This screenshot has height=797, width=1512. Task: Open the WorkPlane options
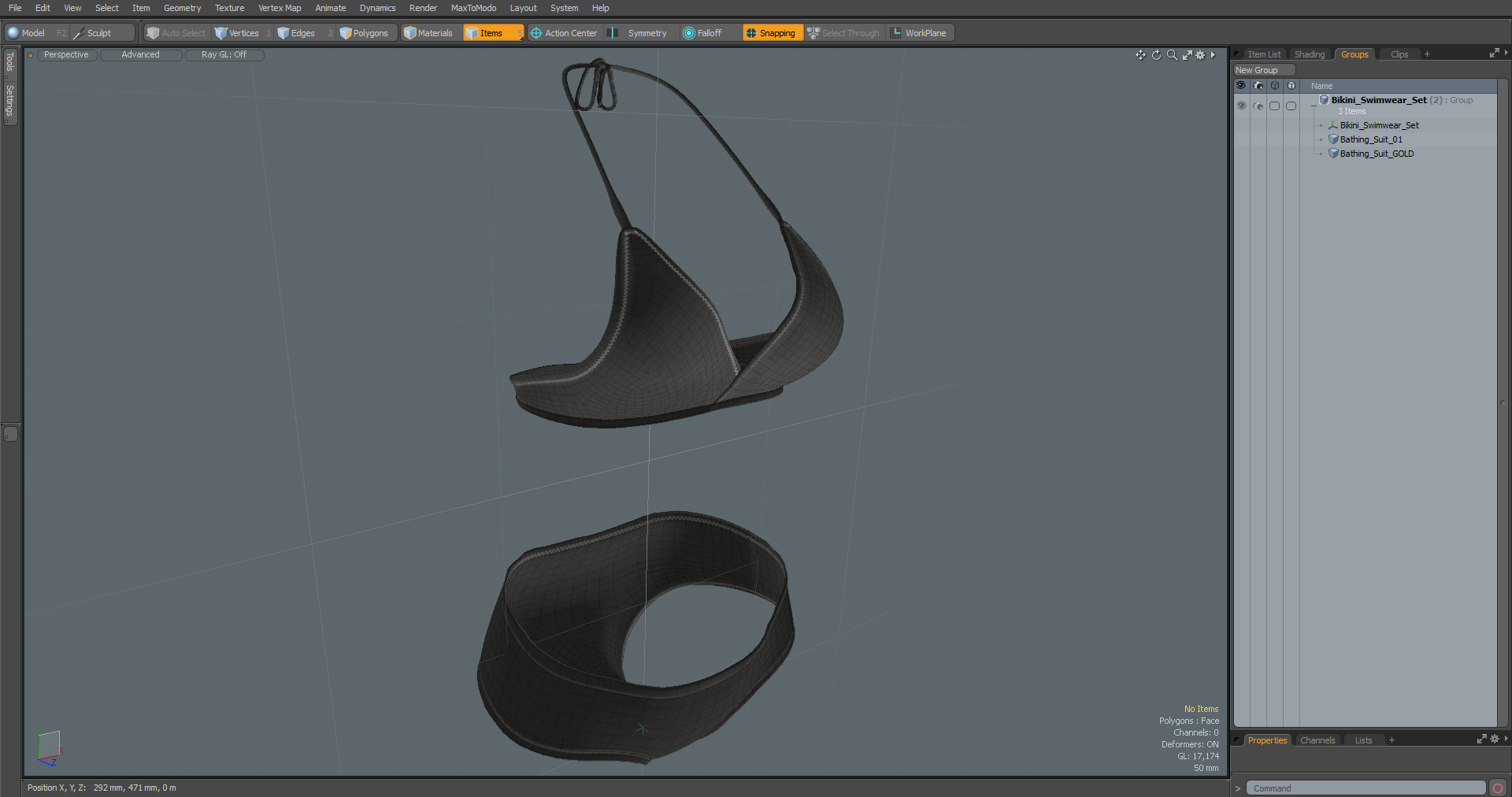[920, 33]
